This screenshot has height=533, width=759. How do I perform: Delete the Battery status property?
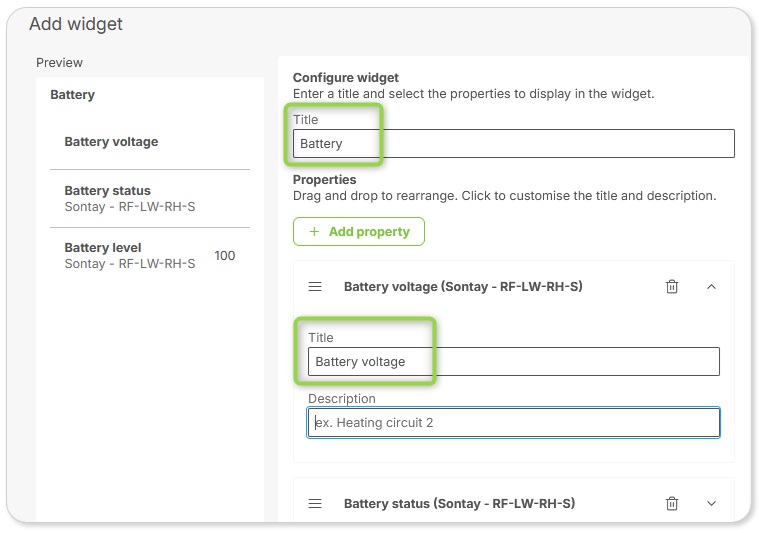coord(672,503)
